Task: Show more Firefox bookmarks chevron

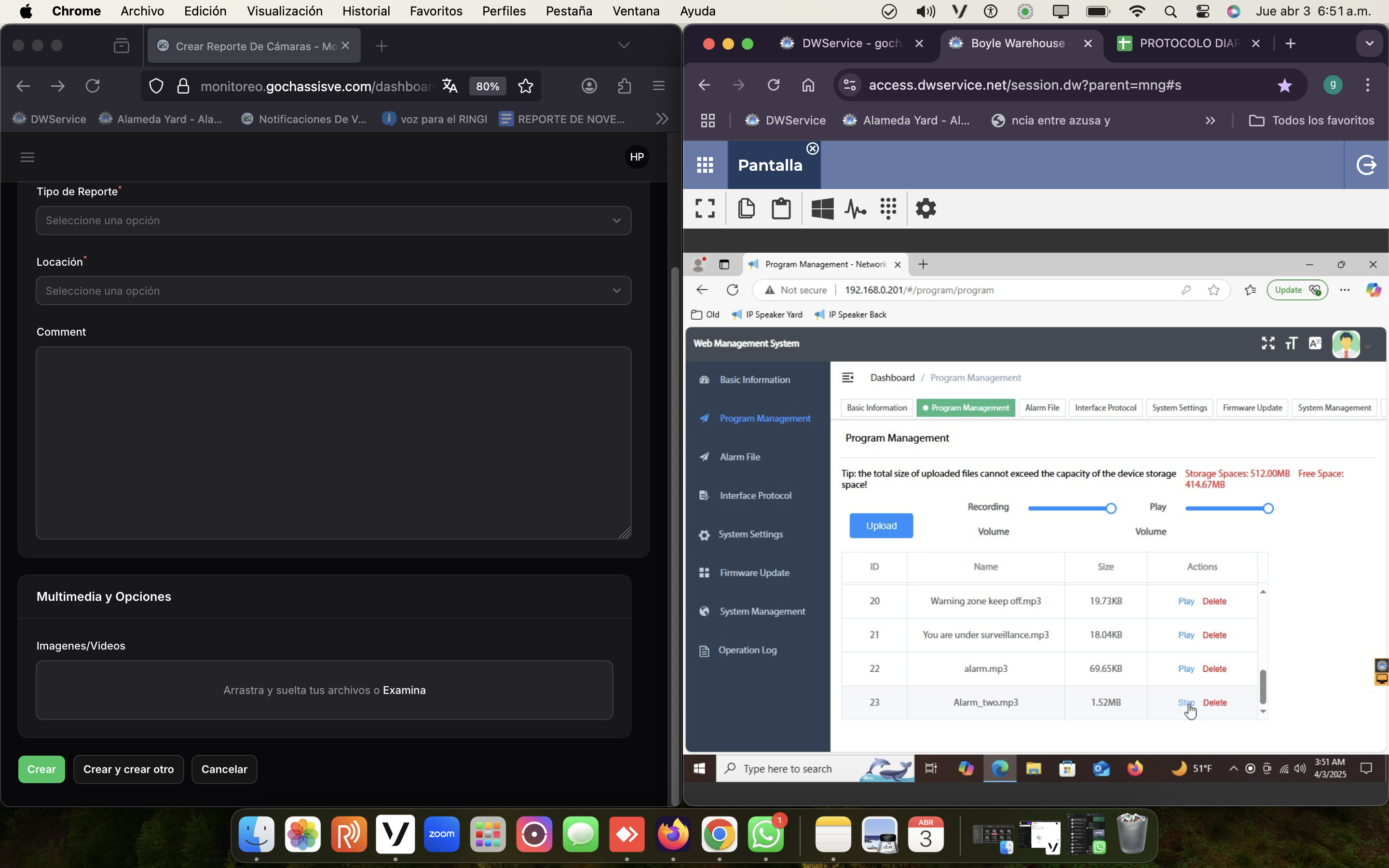Action: point(662,119)
